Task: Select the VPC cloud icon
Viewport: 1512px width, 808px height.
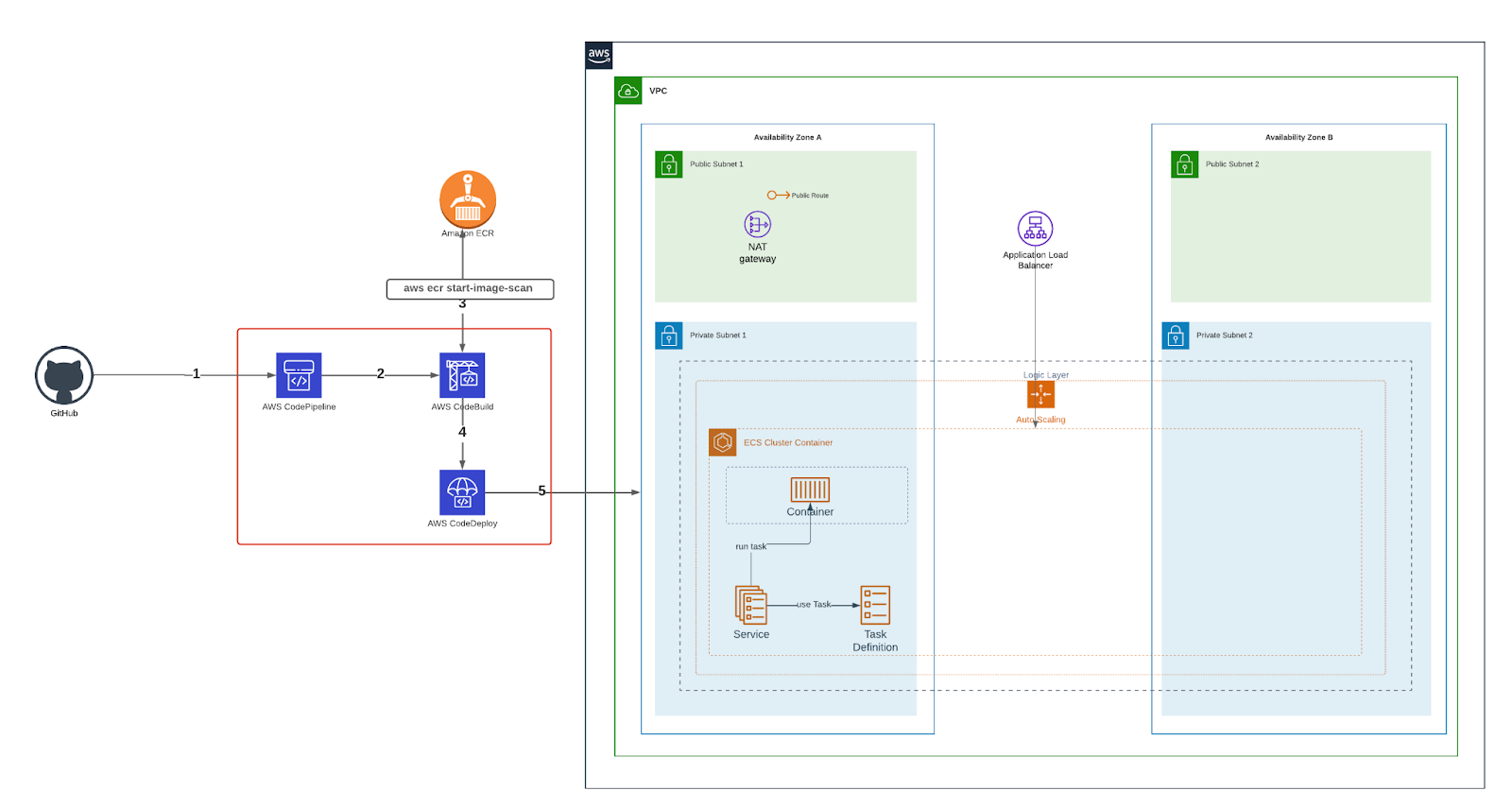Action: [628, 91]
